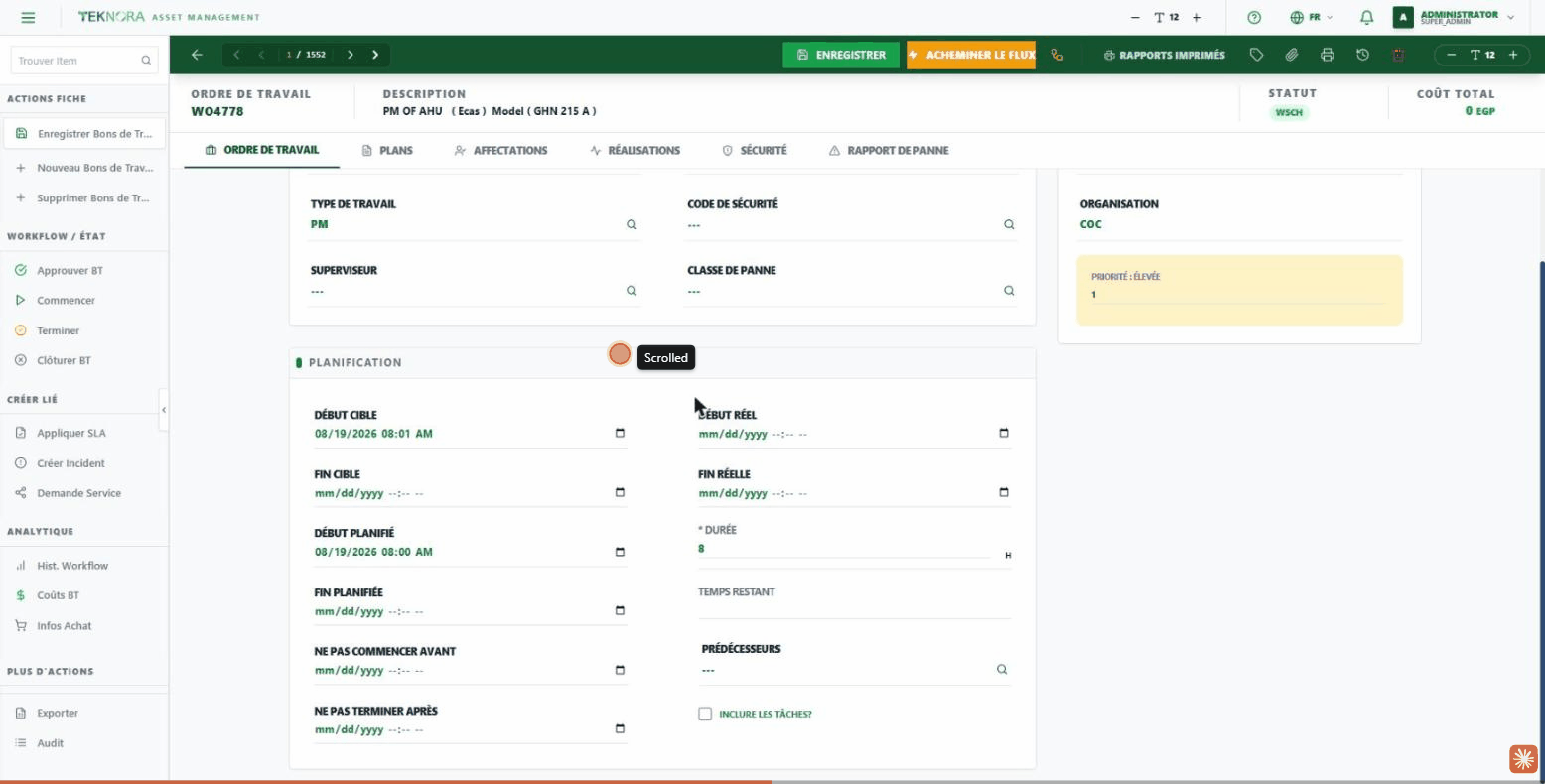The height and width of the screenshot is (784, 1545).
Task: Click Demande Service
Action: [84, 493]
